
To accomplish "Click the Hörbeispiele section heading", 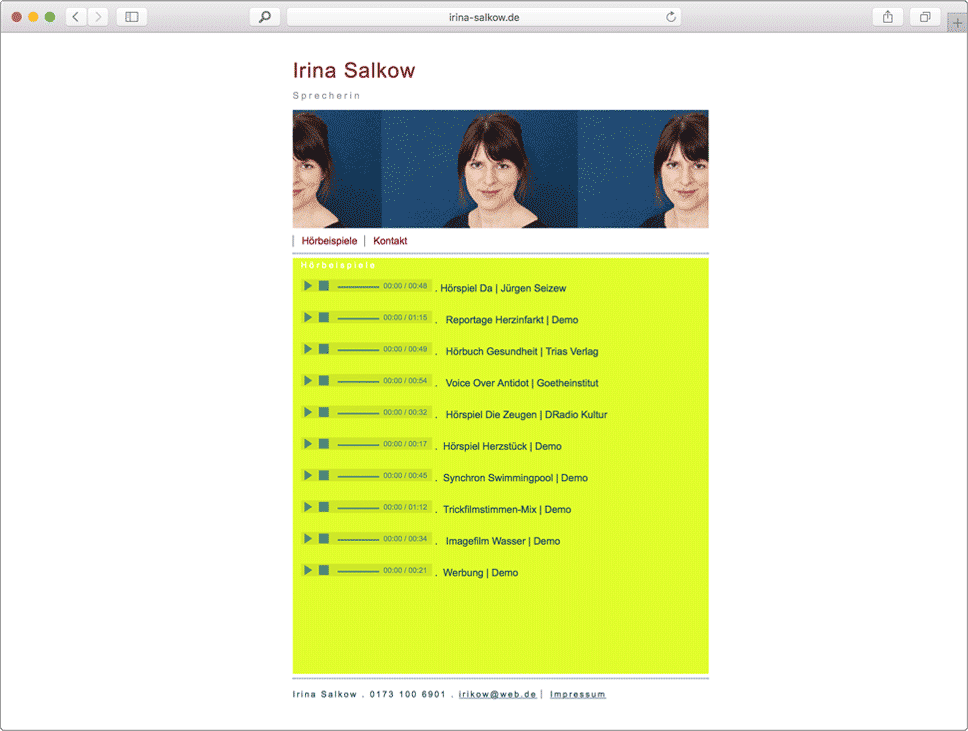I will (338, 265).
